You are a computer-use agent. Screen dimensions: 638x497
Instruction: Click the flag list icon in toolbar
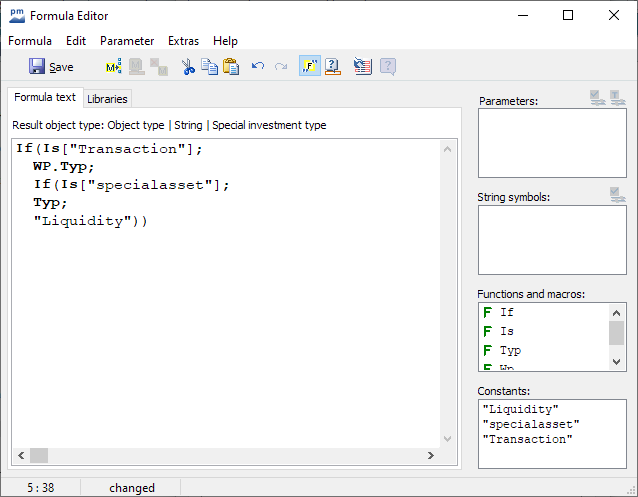point(363,67)
